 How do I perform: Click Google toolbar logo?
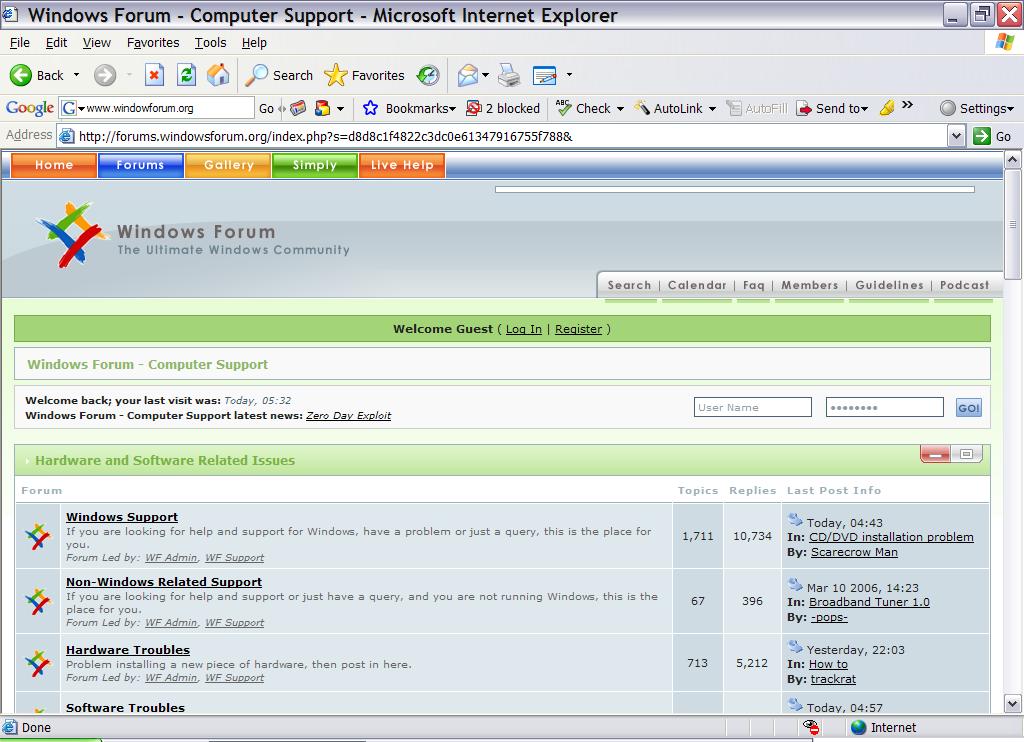pyautogui.click(x=30, y=108)
